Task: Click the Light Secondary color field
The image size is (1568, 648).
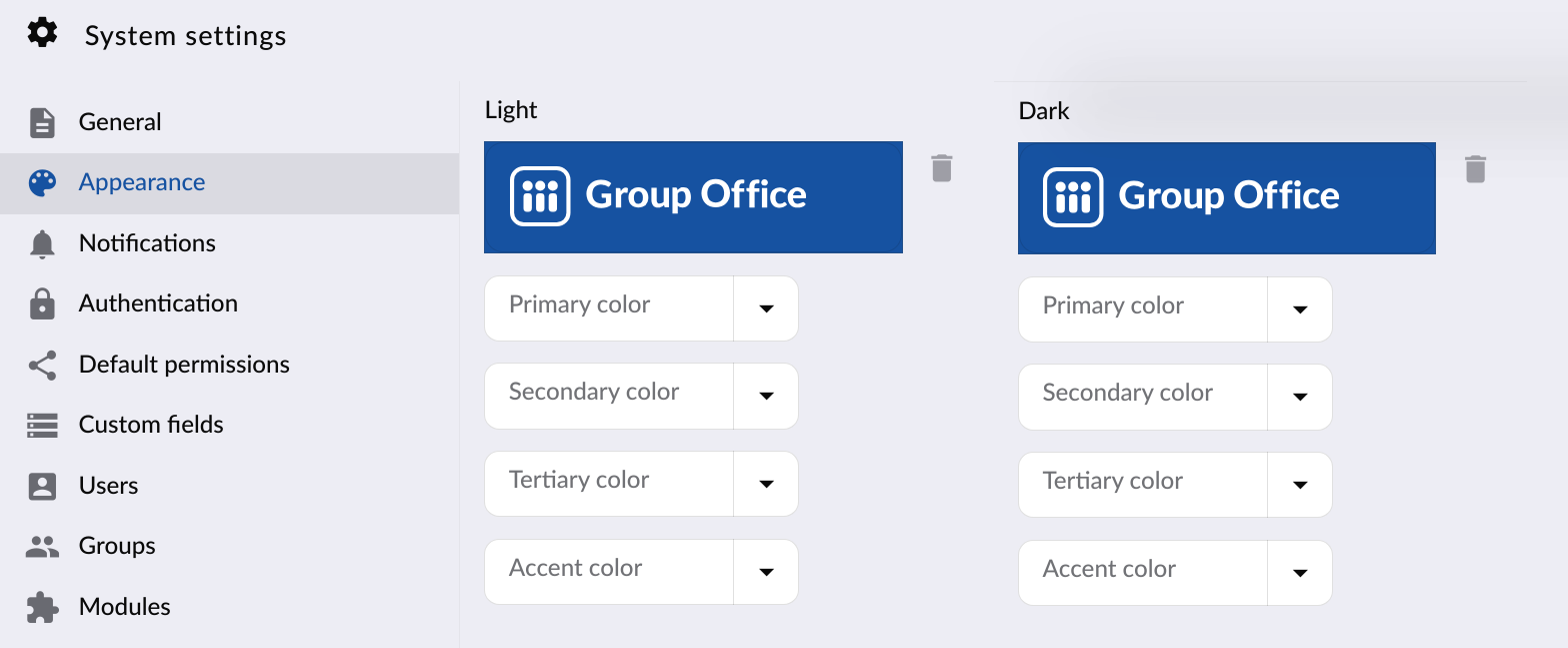Action: [x=609, y=396]
